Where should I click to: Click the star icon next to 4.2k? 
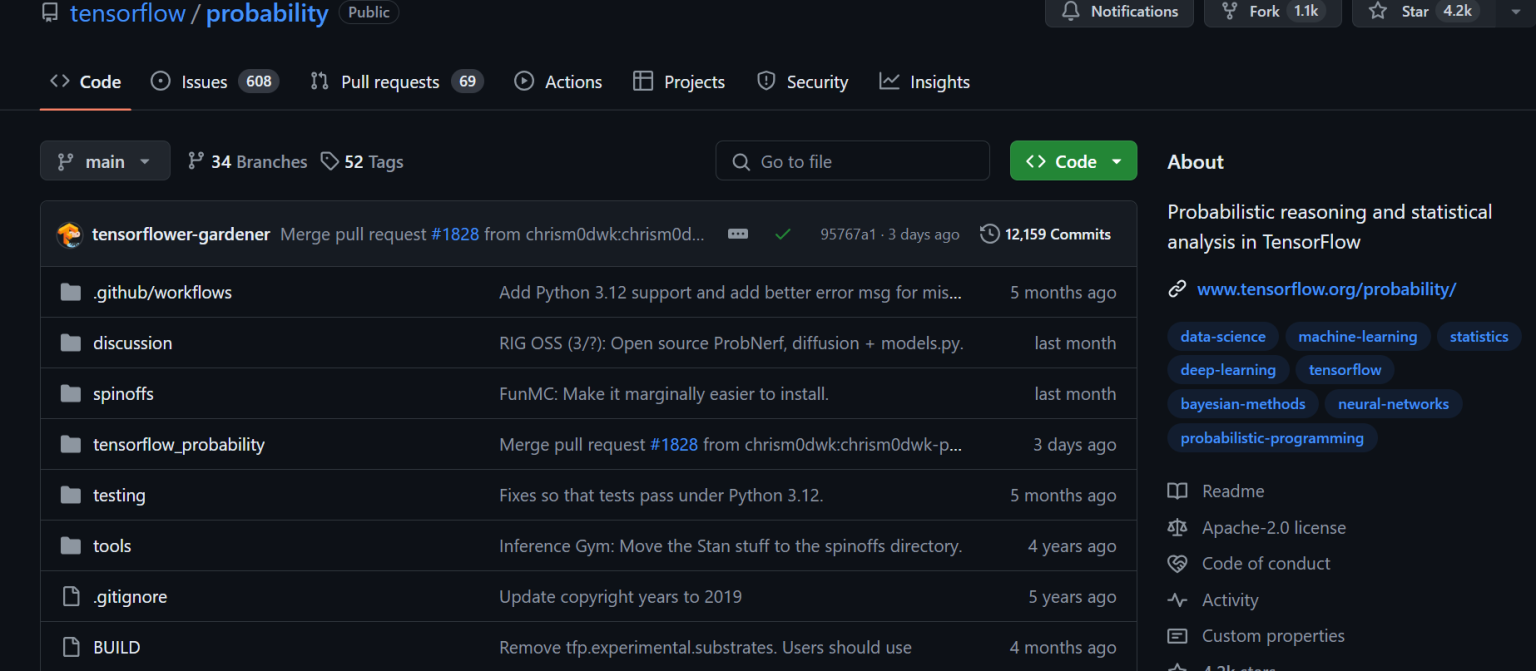point(1377,11)
